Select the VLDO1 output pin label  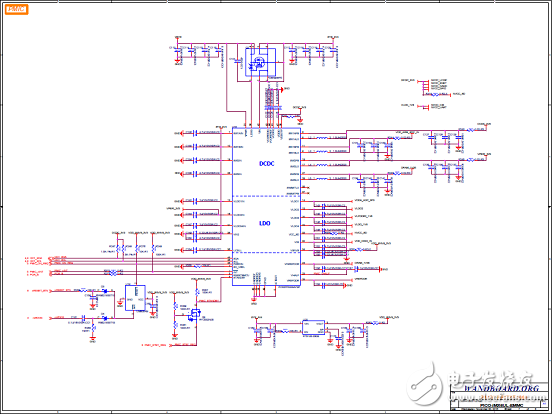click(294, 201)
